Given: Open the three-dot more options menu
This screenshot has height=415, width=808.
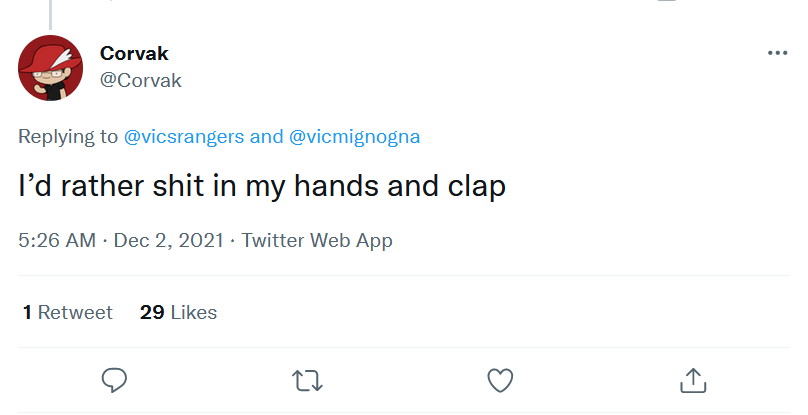Looking at the screenshot, I should pos(777,53).
